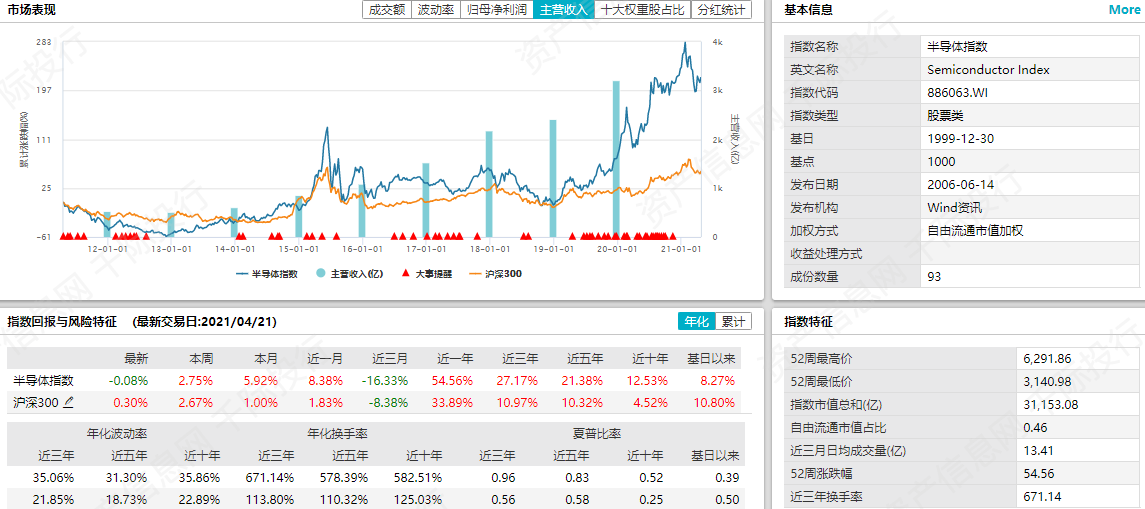Open the 波动率 tab
This screenshot has height=509, width=1145.
(x=436, y=10)
